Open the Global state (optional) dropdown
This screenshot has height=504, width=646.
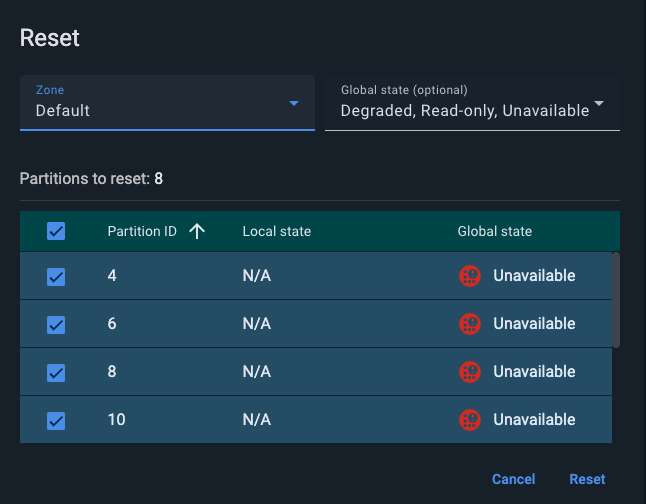tap(472, 103)
